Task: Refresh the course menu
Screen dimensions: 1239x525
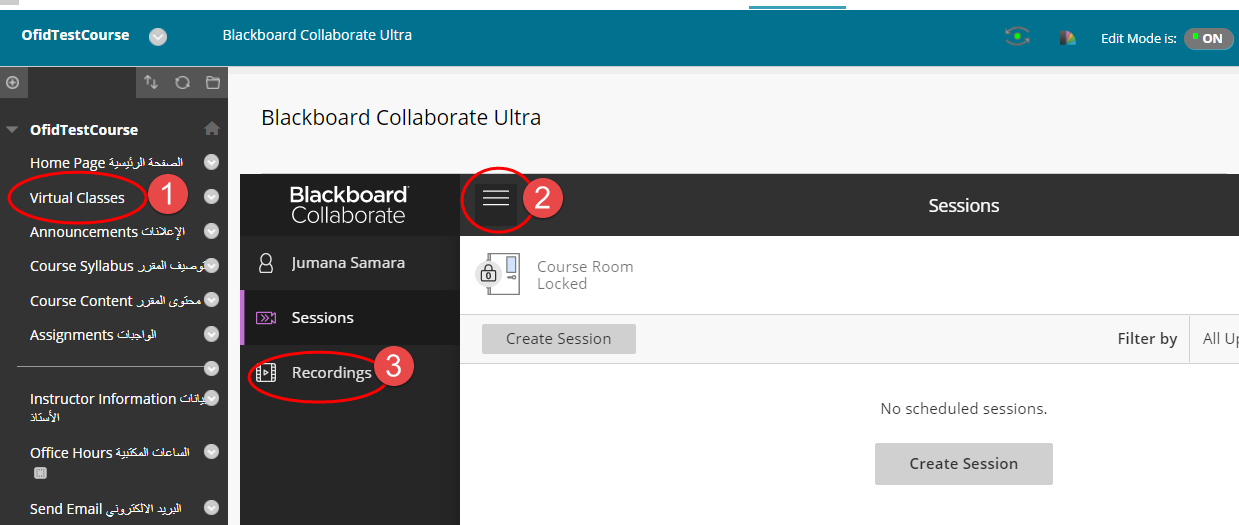Action: pyautogui.click(x=182, y=82)
